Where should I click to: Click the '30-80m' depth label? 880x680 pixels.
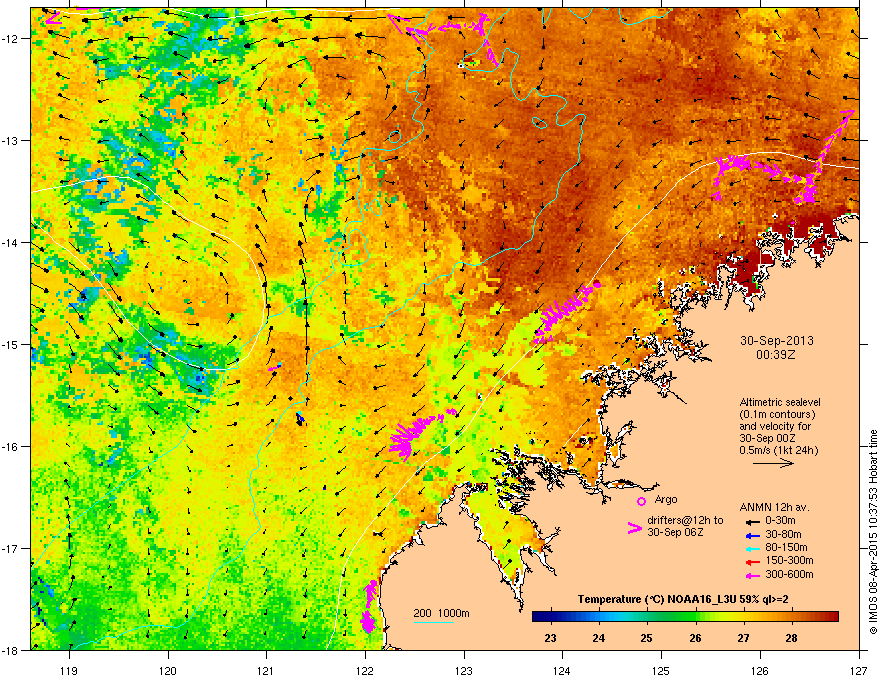783,535
